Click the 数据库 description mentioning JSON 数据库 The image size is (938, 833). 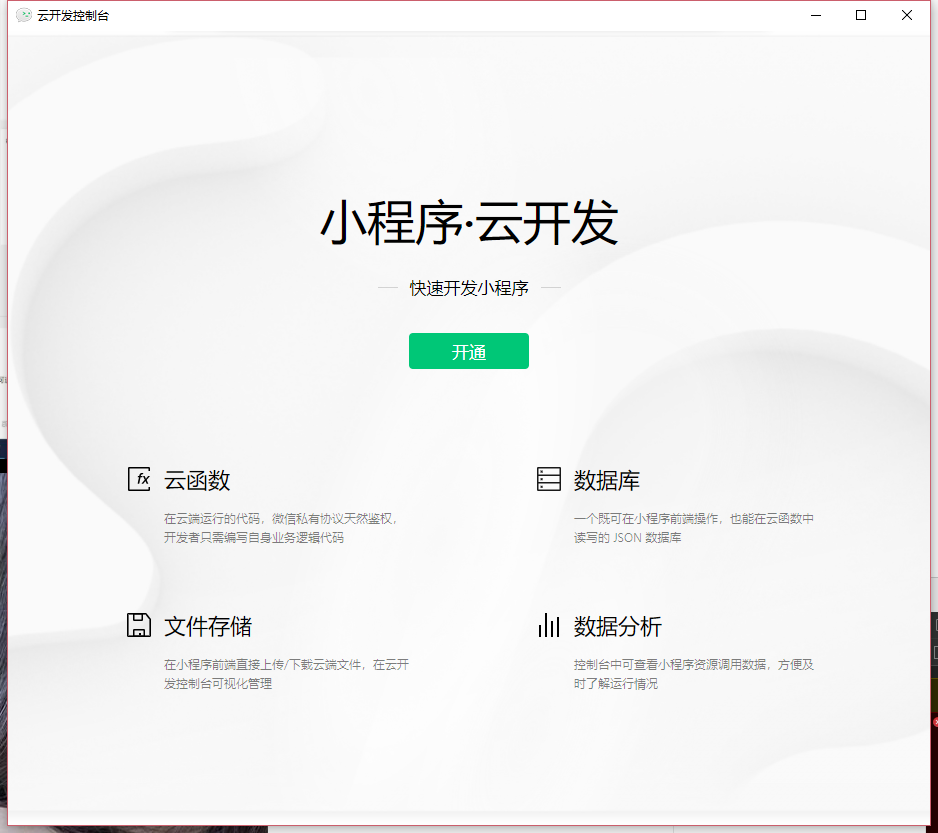click(x=693, y=528)
